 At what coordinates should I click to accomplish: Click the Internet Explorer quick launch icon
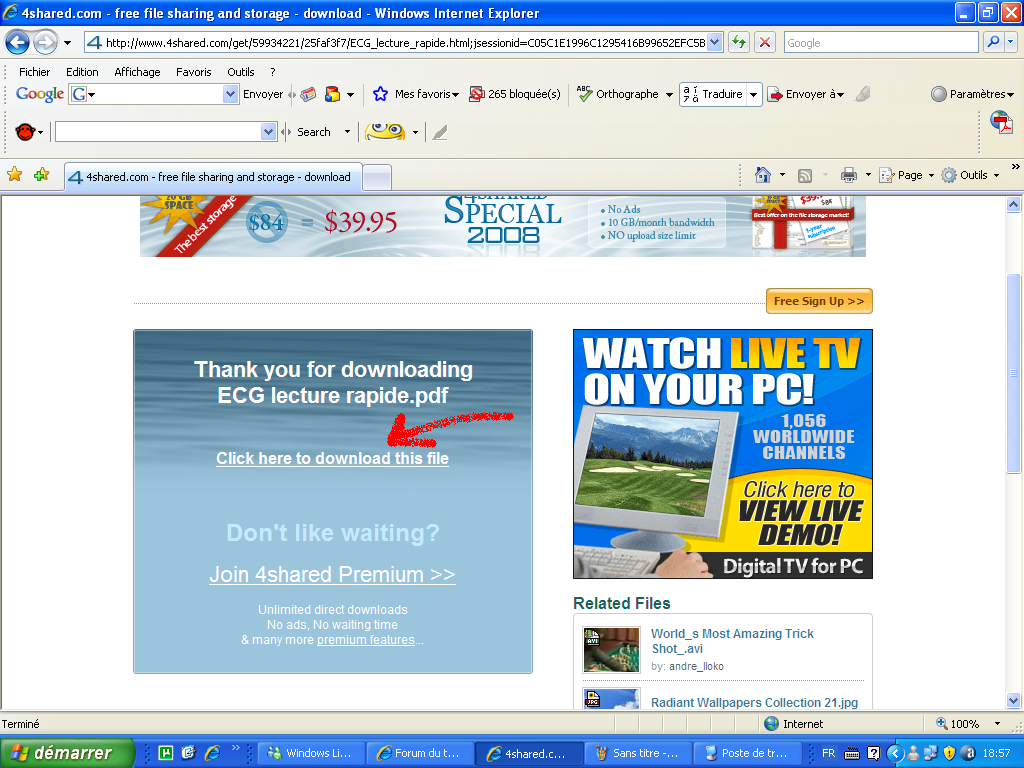(212, 753)
